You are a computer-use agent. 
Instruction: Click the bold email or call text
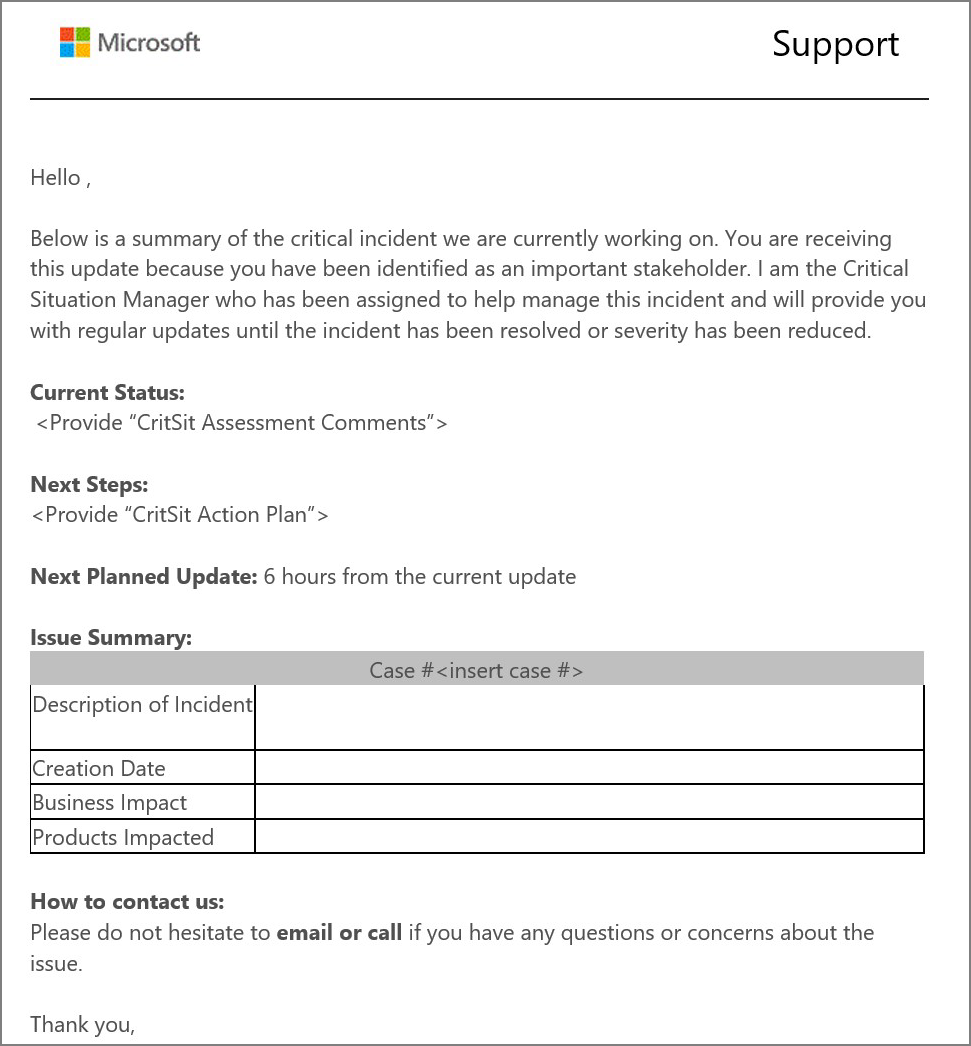coord(339,933)
